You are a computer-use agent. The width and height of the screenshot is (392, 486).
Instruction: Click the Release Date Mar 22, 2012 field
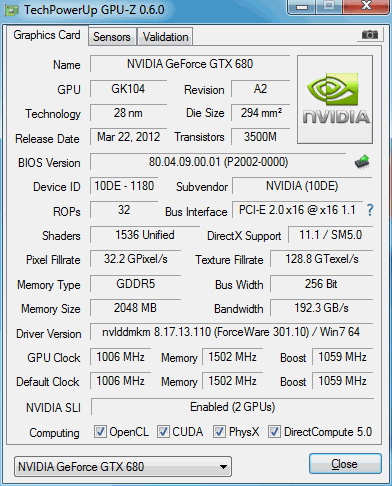128,137
